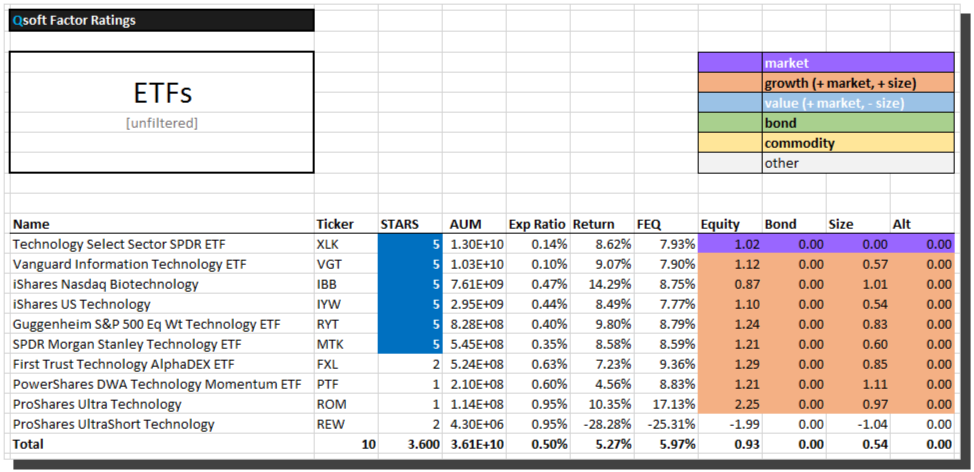Click the AUM column header
Screen dimensions: 974x472
click(x=474, y=224)
